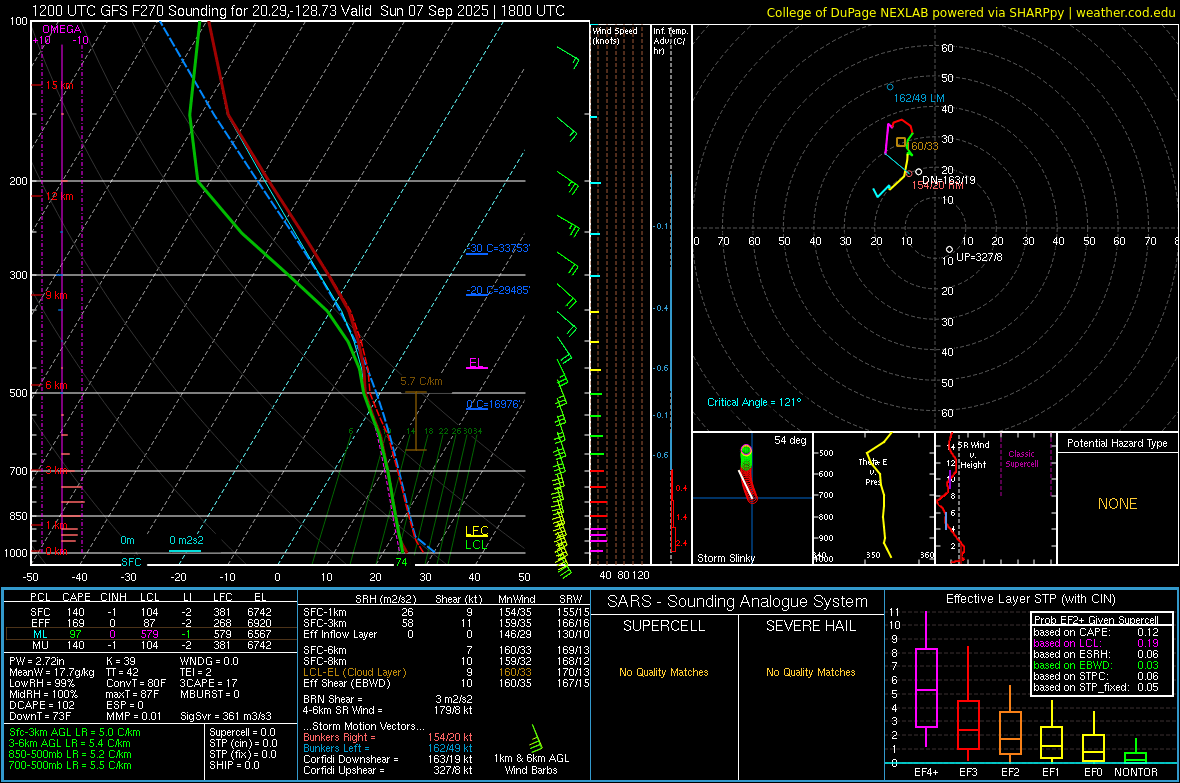Click the cyan '0 m2s2' label
The height and width of the screenshot is (783, 1180).
tap(186, 540)
